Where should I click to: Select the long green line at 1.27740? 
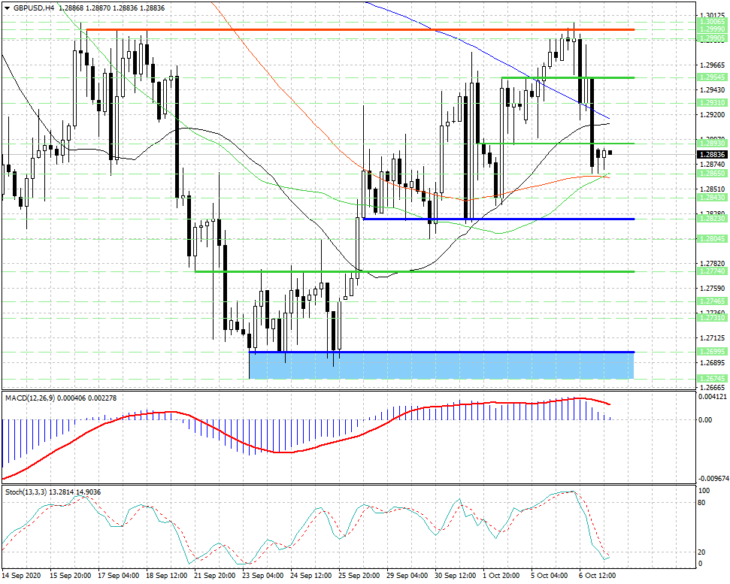point(415,272)
